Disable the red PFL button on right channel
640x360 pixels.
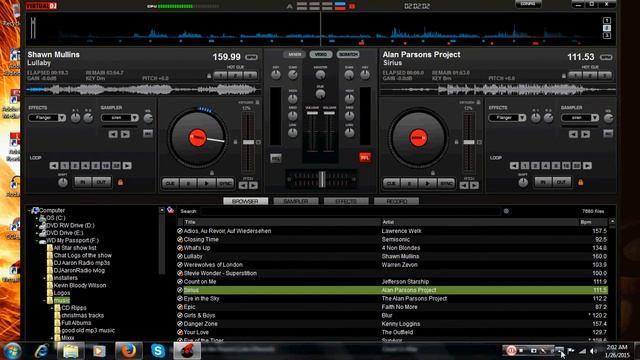click(x=365, y=158)
